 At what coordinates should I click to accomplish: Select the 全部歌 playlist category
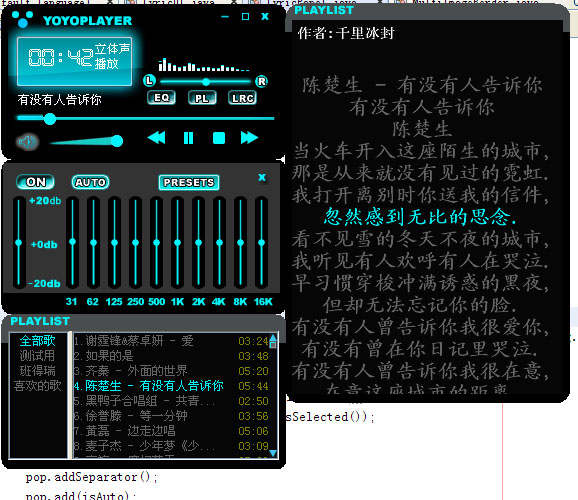coord(38,341)
